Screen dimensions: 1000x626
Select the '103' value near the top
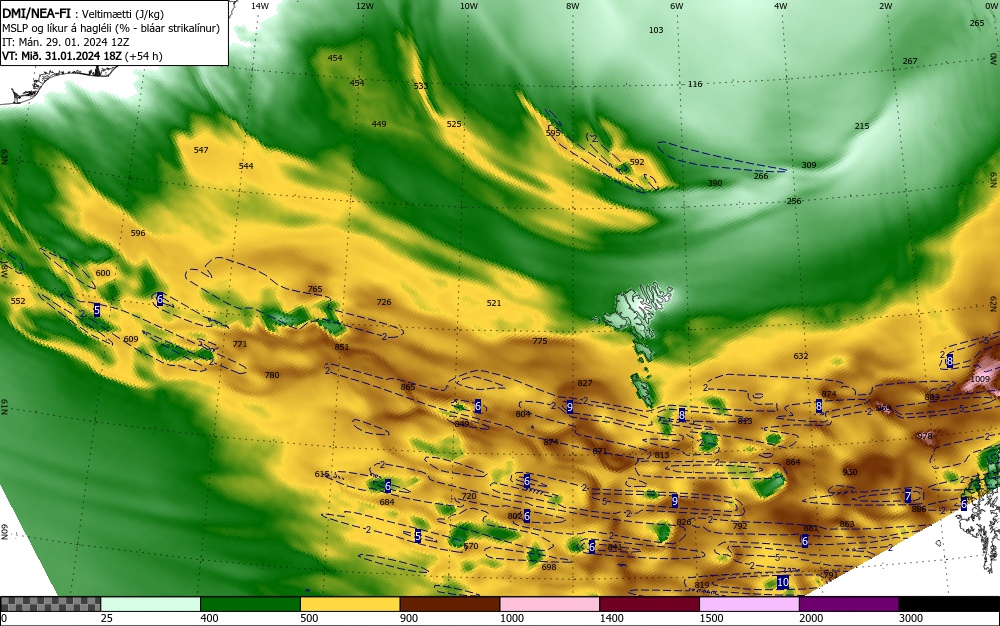click(x=656, y=30)
